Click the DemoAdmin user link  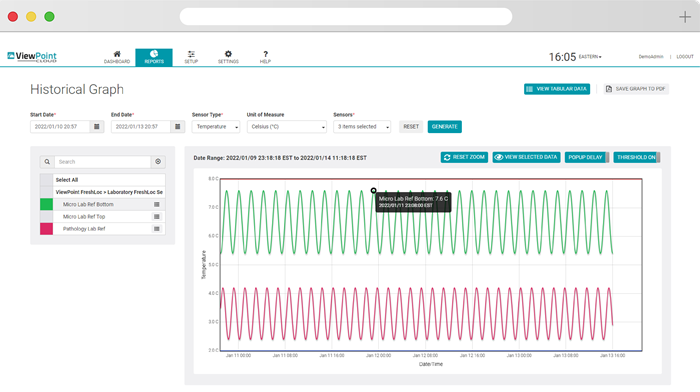(650, 57)
